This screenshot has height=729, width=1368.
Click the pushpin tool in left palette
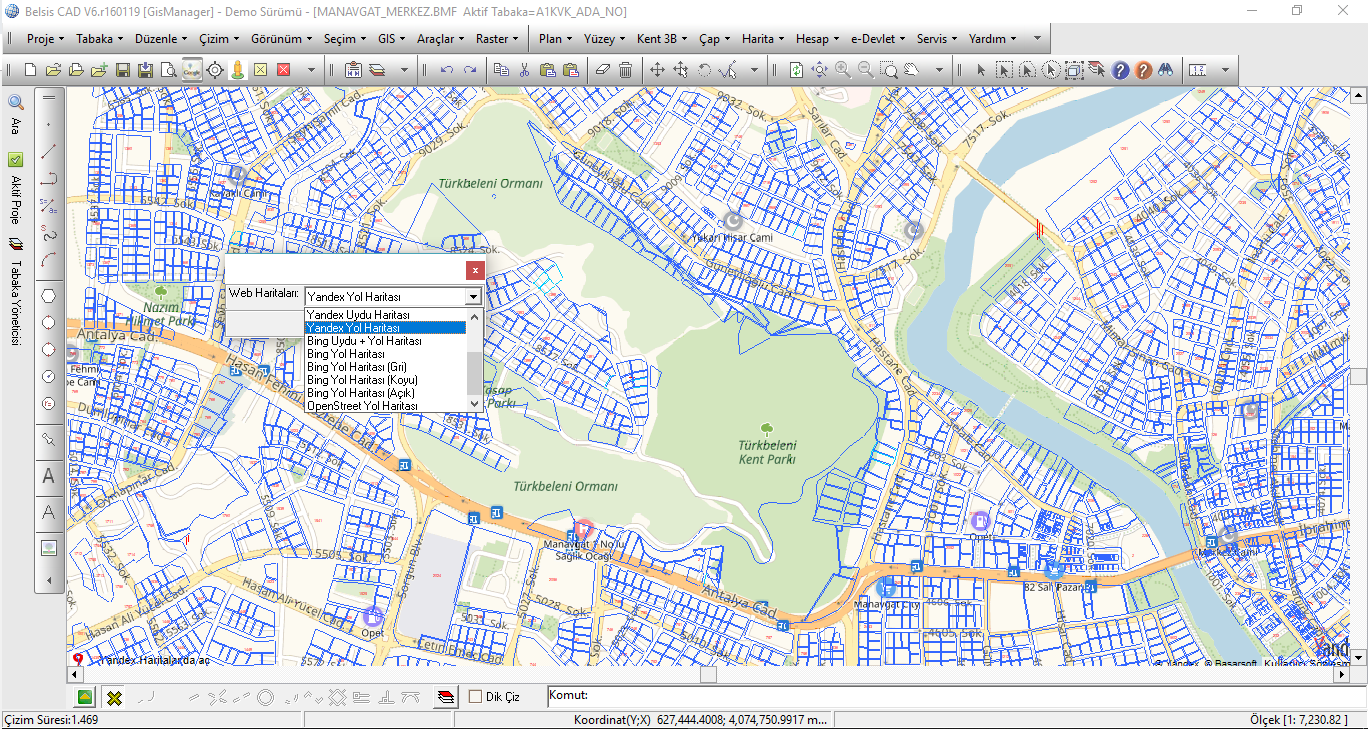pyautogui.click(x=48, y=439)
